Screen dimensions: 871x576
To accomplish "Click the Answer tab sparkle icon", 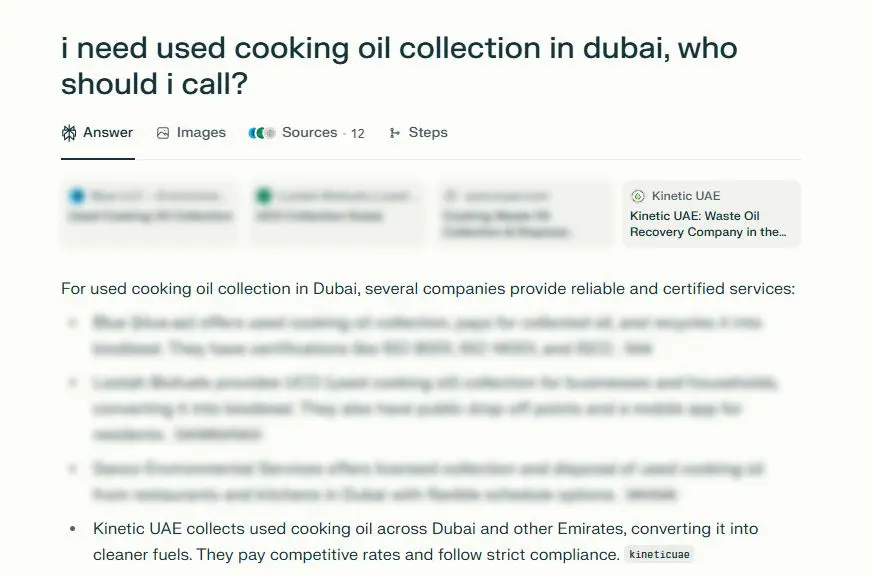I will pyautogui.click(x=69, y=131).
